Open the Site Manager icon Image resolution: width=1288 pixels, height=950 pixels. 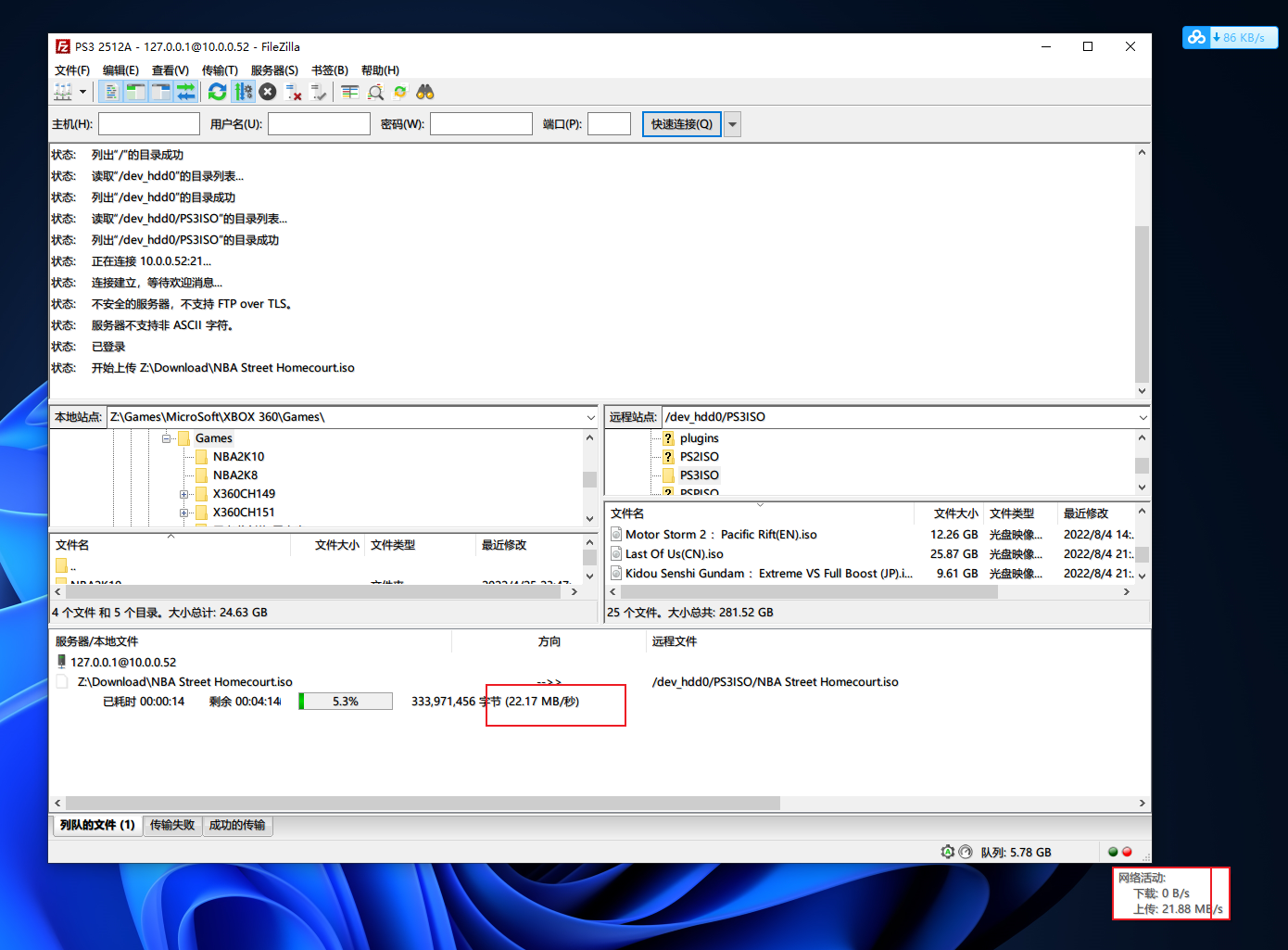tap(63, 92)
